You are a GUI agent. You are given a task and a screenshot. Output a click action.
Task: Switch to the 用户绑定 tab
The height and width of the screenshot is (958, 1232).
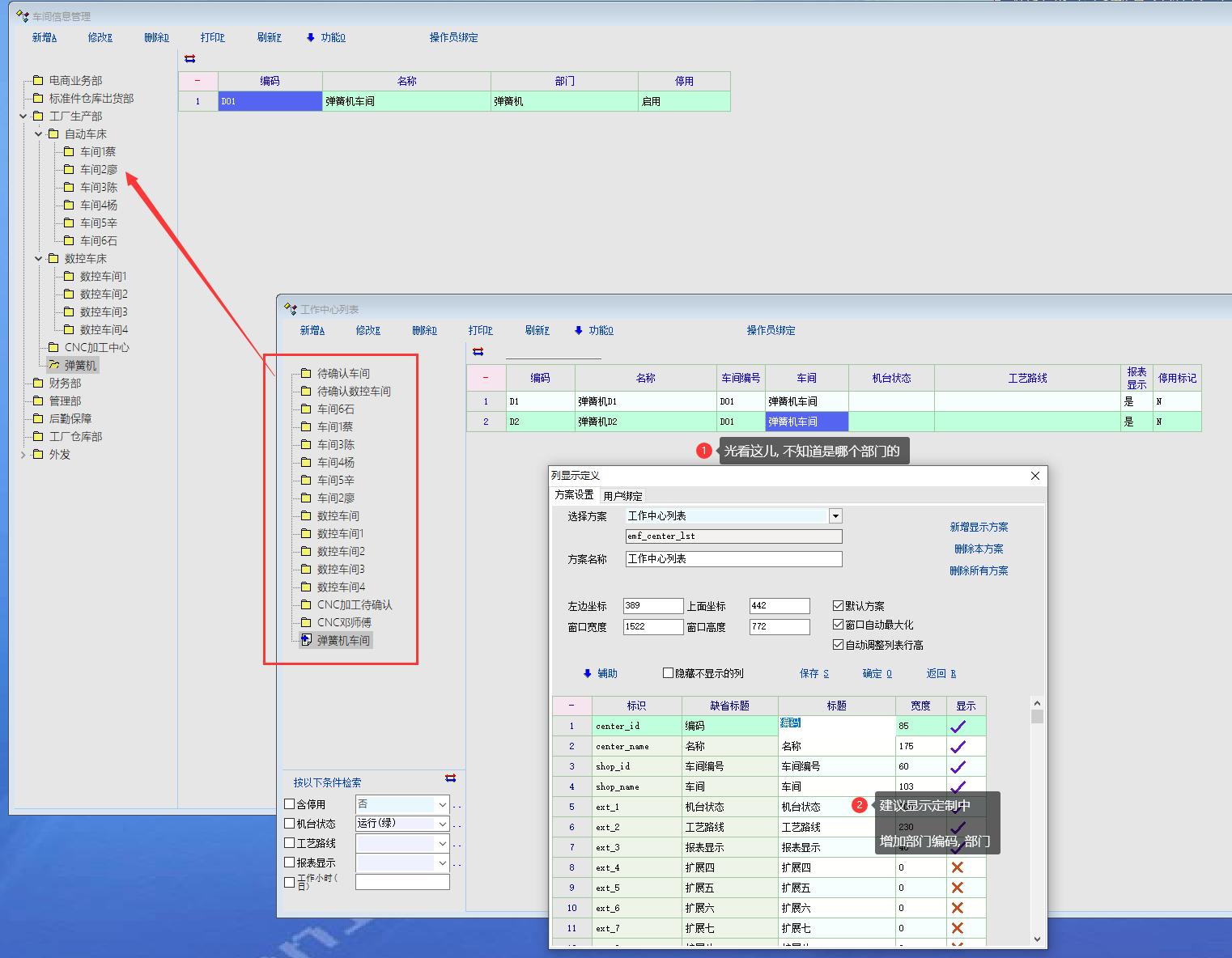pos(622,496)
